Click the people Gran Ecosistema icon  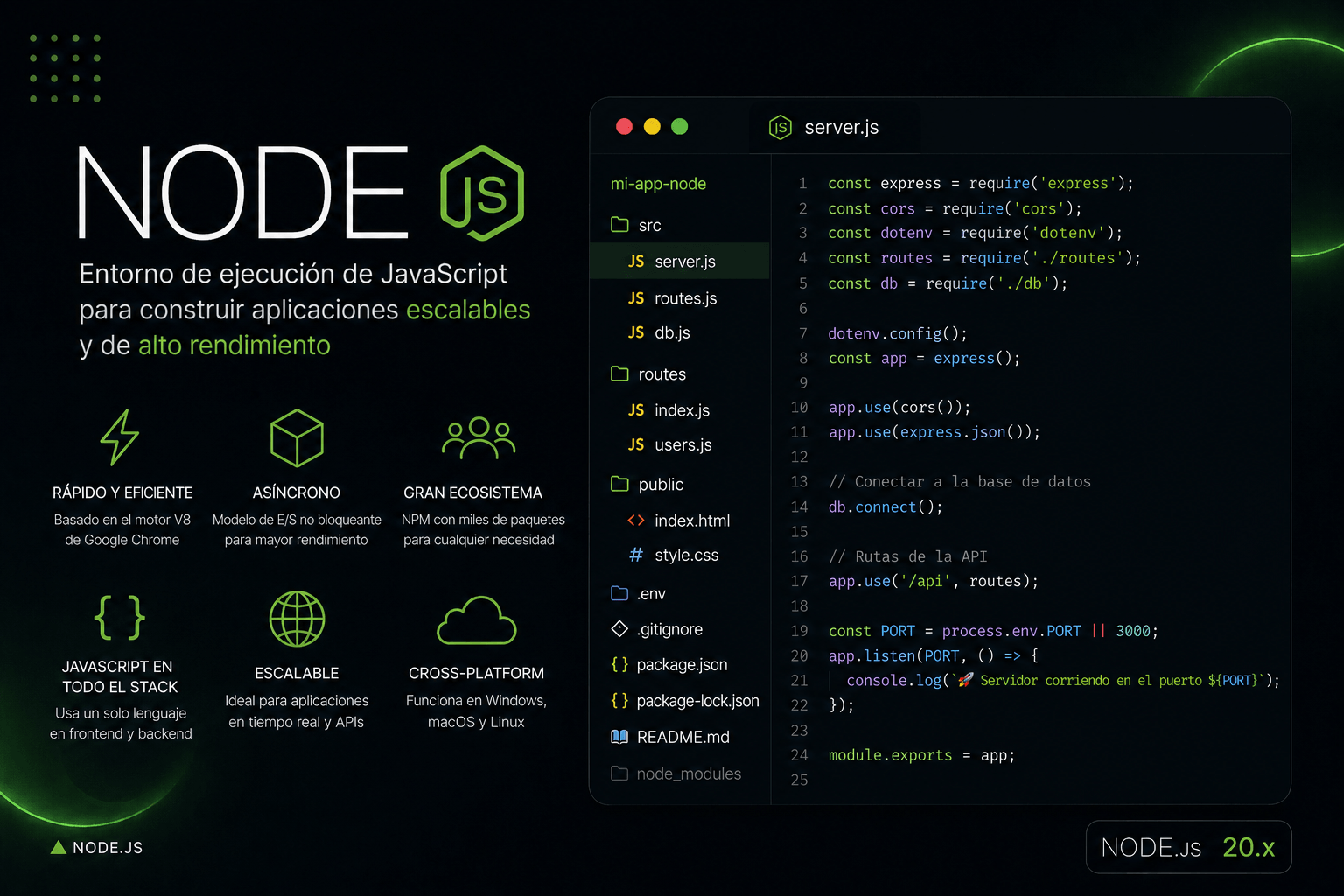(x=479, y=437)
